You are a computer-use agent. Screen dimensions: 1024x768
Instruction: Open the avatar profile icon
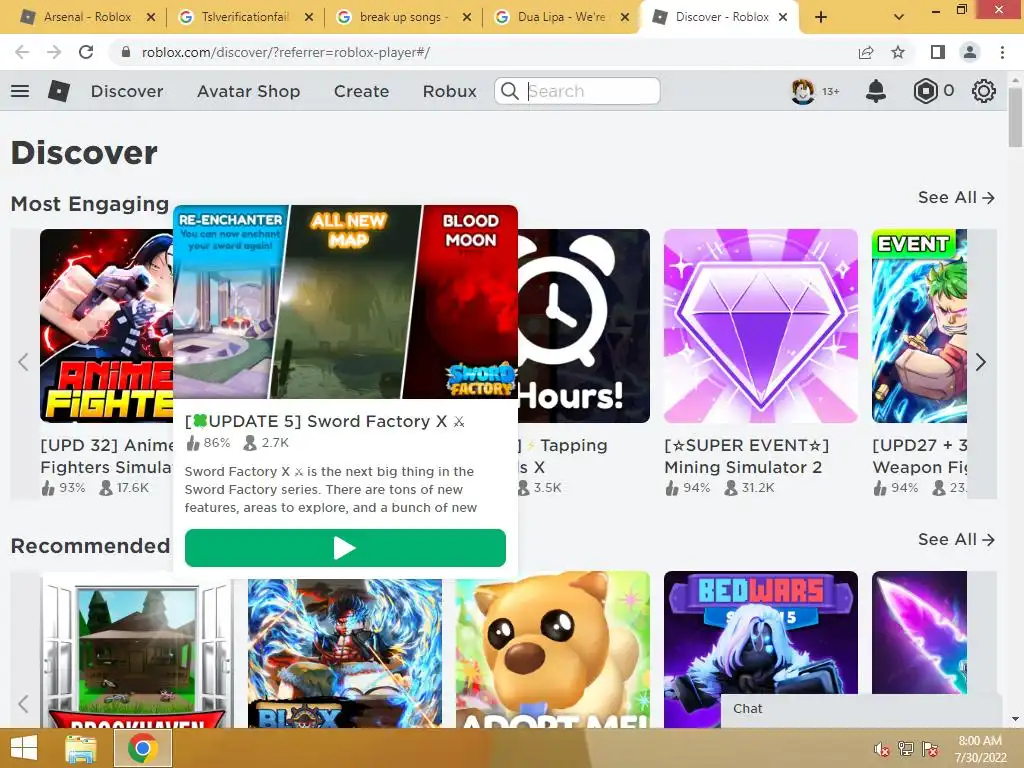tap(803, 91)
